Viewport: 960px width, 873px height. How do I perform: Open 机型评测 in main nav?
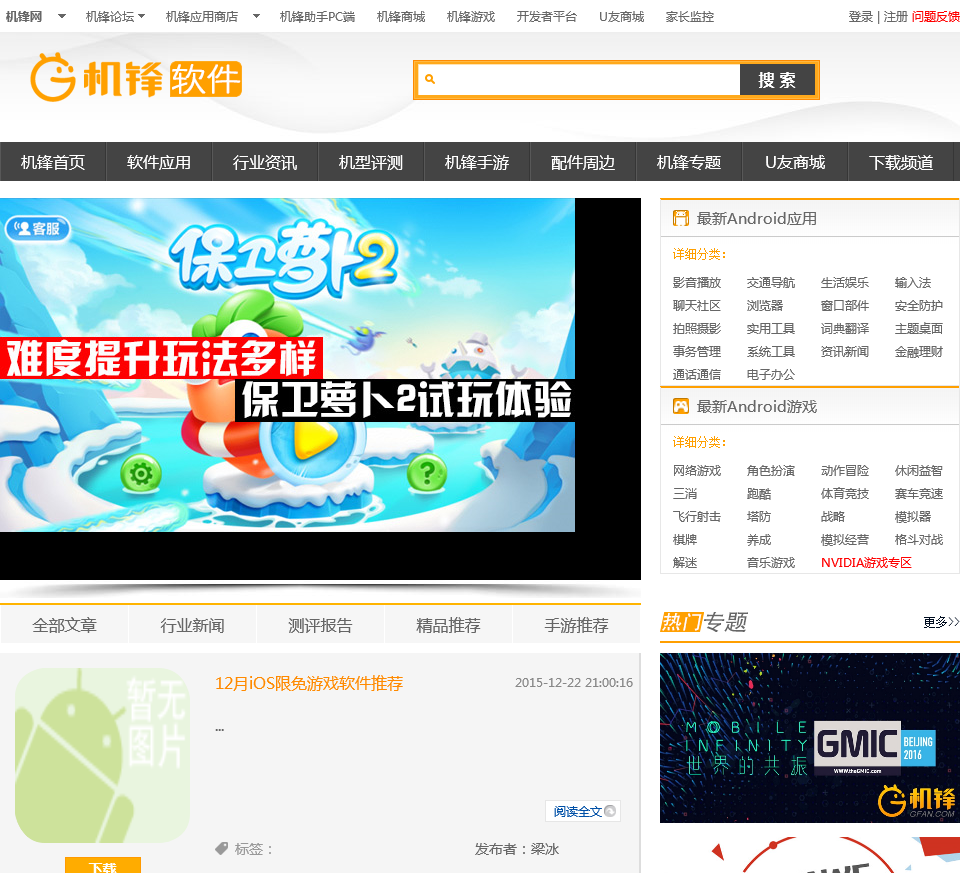[370, 162]
